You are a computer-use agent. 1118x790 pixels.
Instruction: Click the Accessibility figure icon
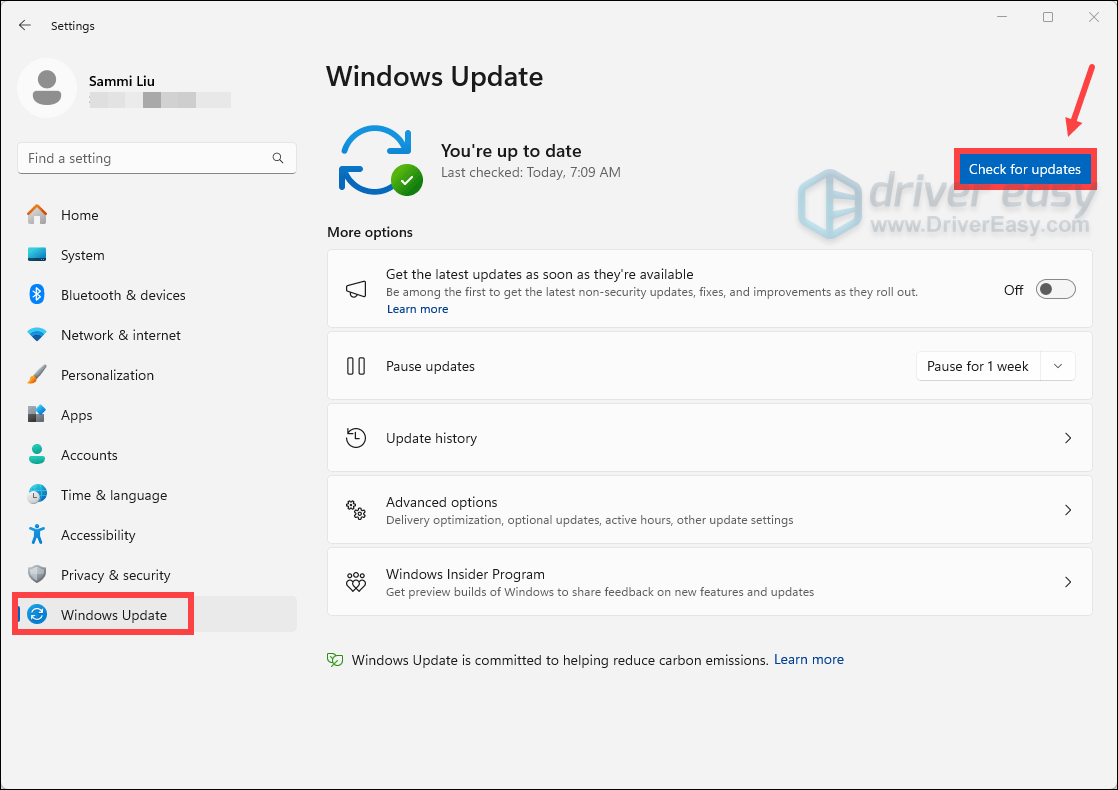(37, 535)
